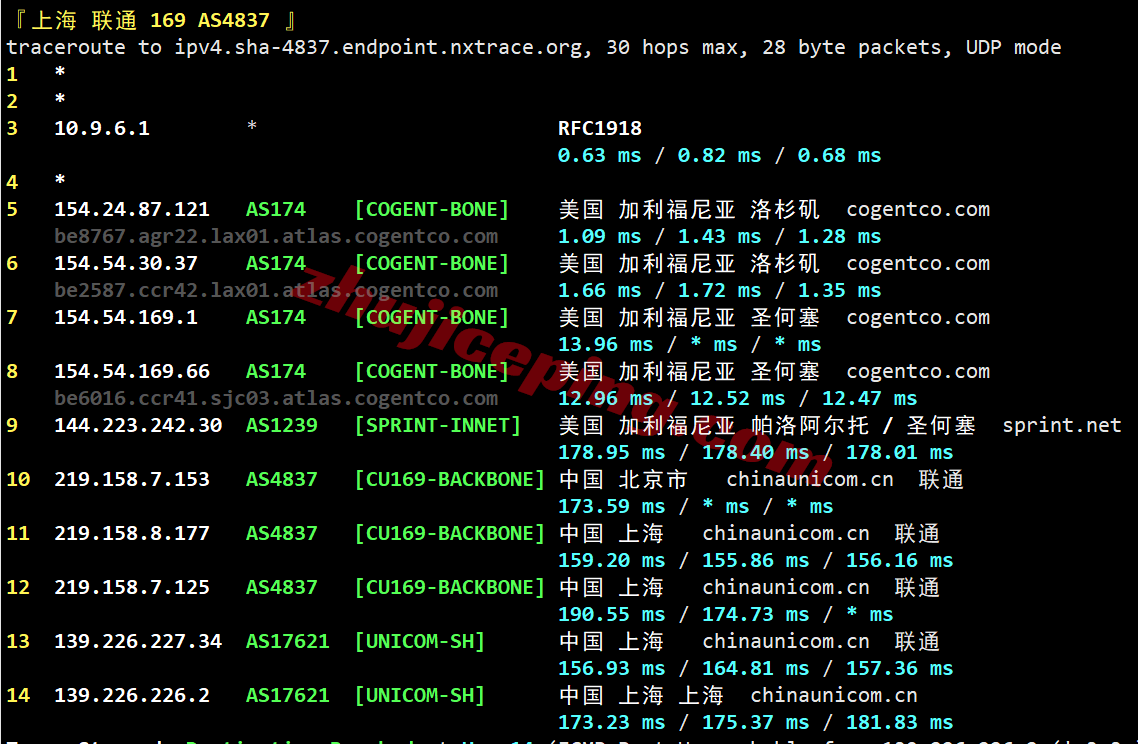
Task: Click '[UNICOM-SH]' tag on hop 13
Action: (x=419, y=642)
